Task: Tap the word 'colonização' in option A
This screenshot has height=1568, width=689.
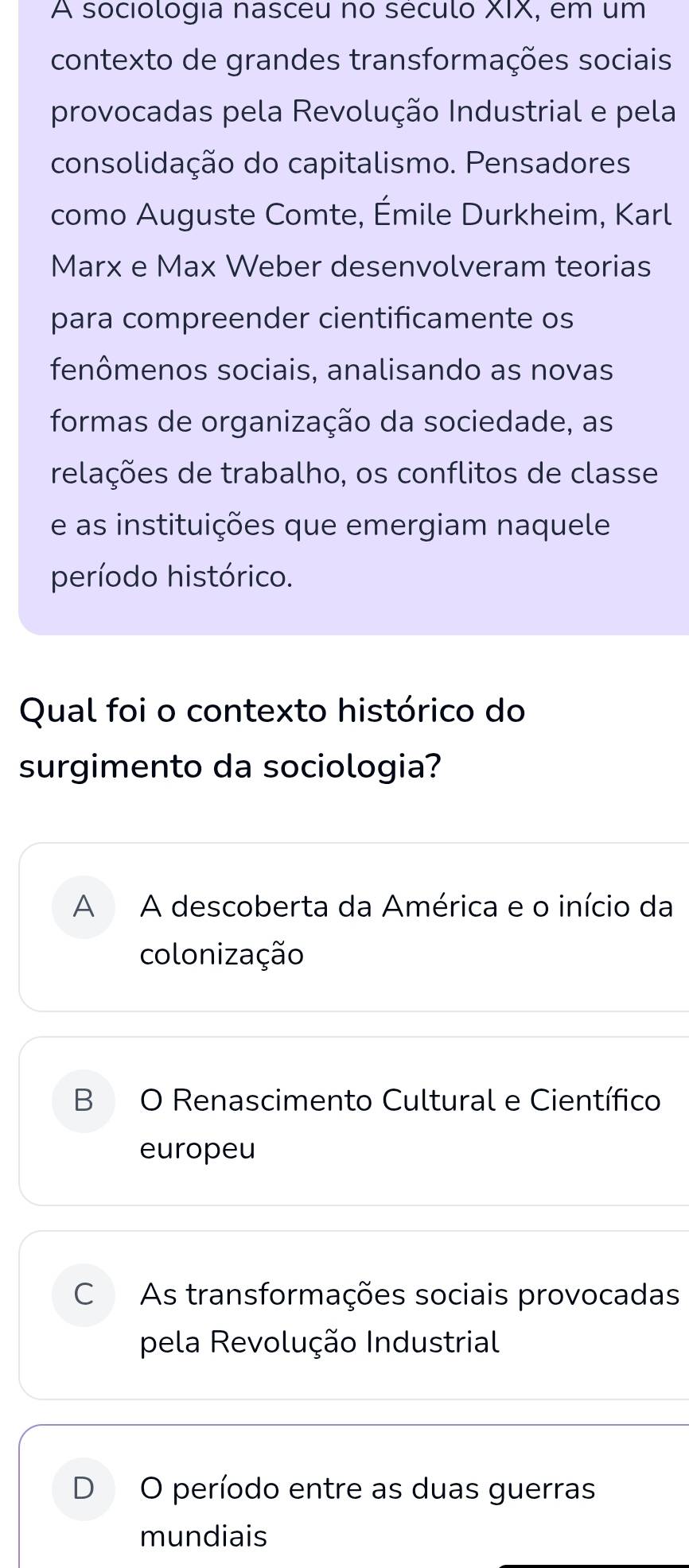Action: coord(222,954)
